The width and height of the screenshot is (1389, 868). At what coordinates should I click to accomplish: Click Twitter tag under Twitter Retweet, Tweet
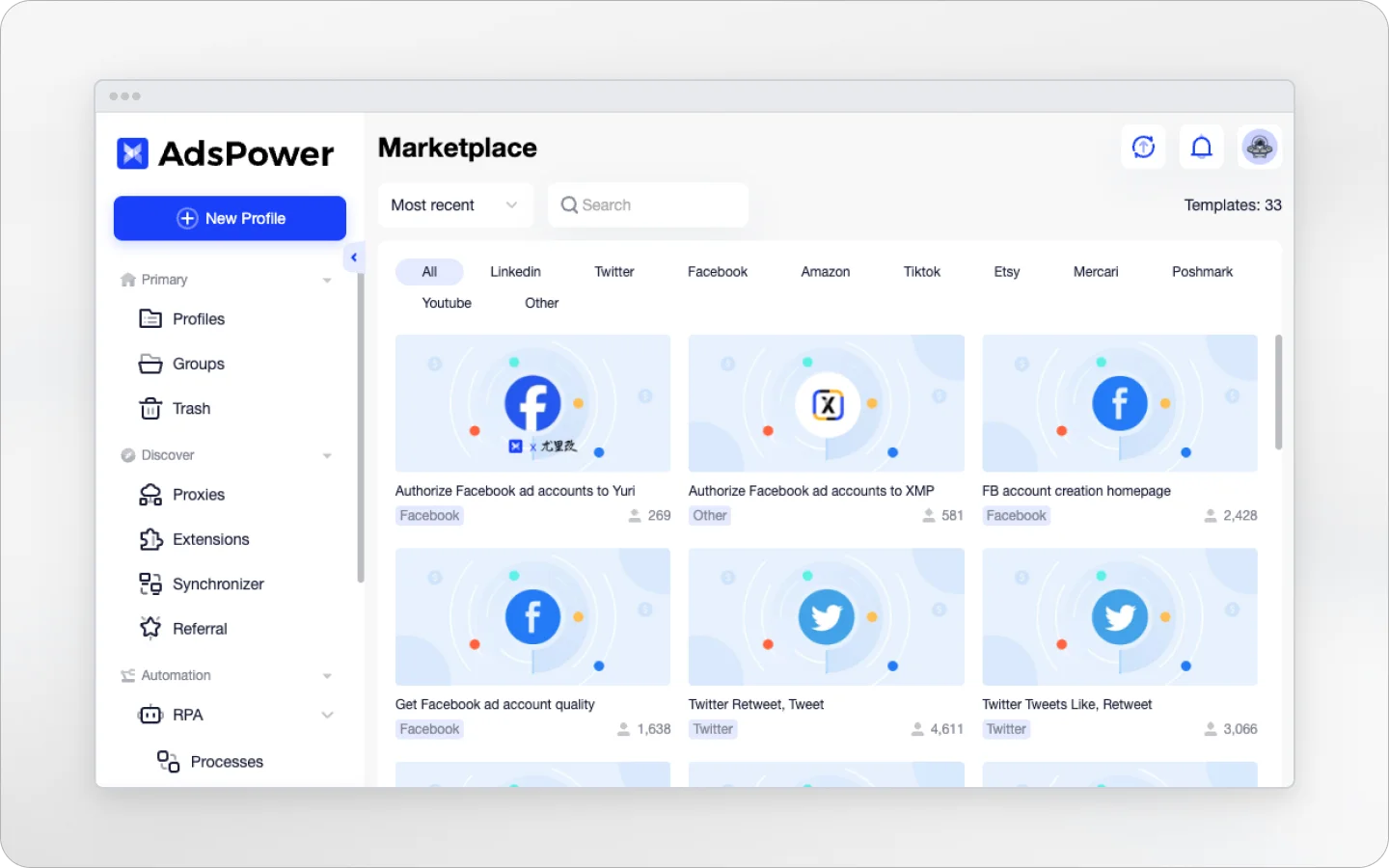point(713,729)
